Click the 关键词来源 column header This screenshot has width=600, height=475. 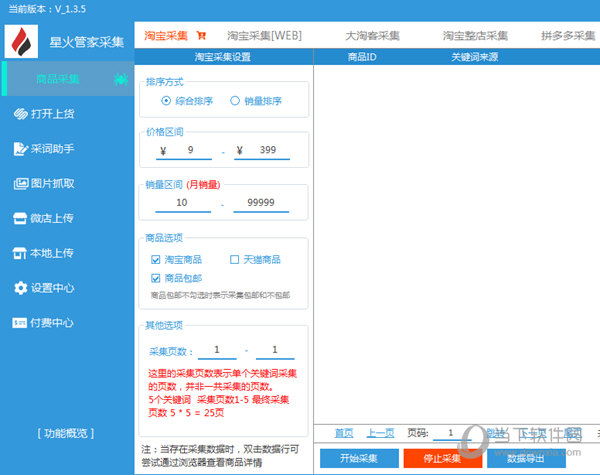pyautogui.click(x=474, y=57)
